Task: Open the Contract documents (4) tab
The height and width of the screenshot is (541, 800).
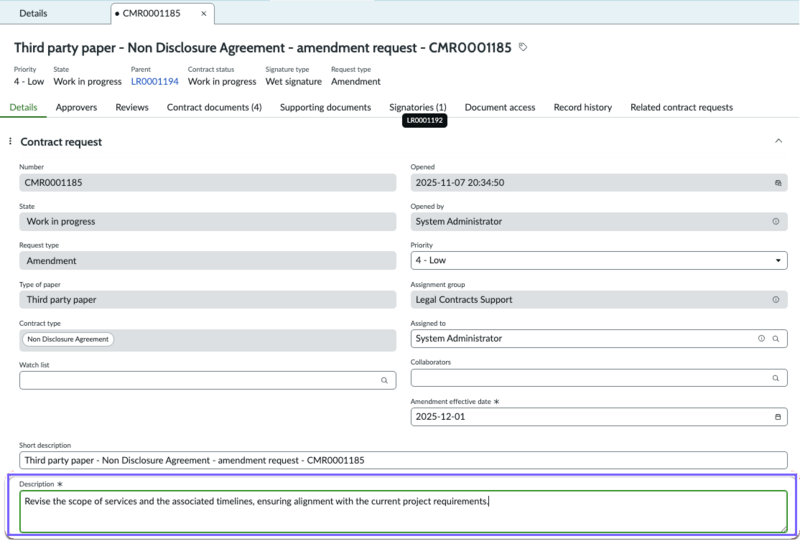Action: 214,107
